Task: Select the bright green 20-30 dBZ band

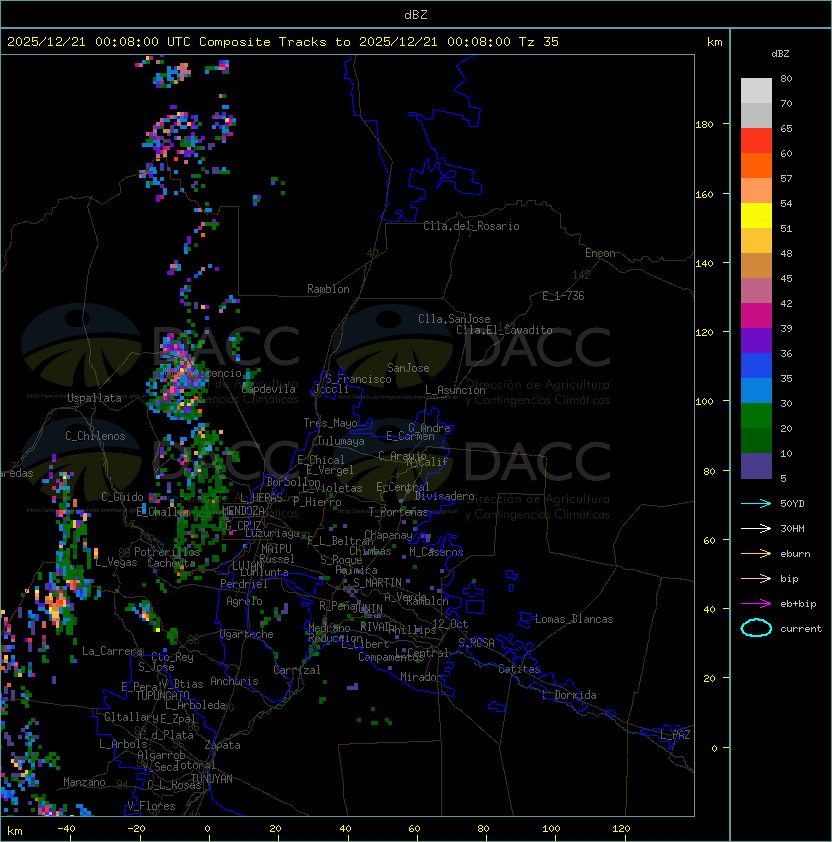Action: coord(756,416)
